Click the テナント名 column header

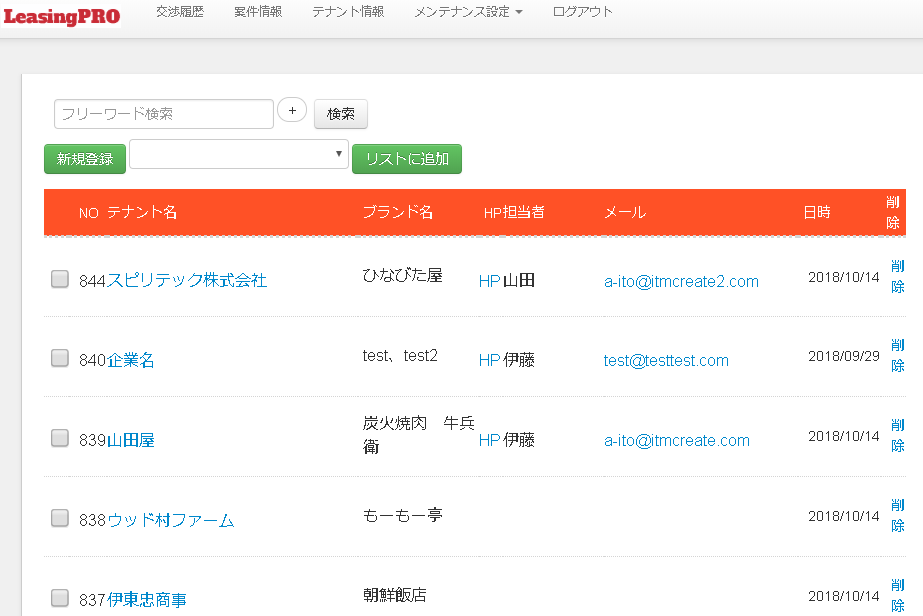click(142, 213)
